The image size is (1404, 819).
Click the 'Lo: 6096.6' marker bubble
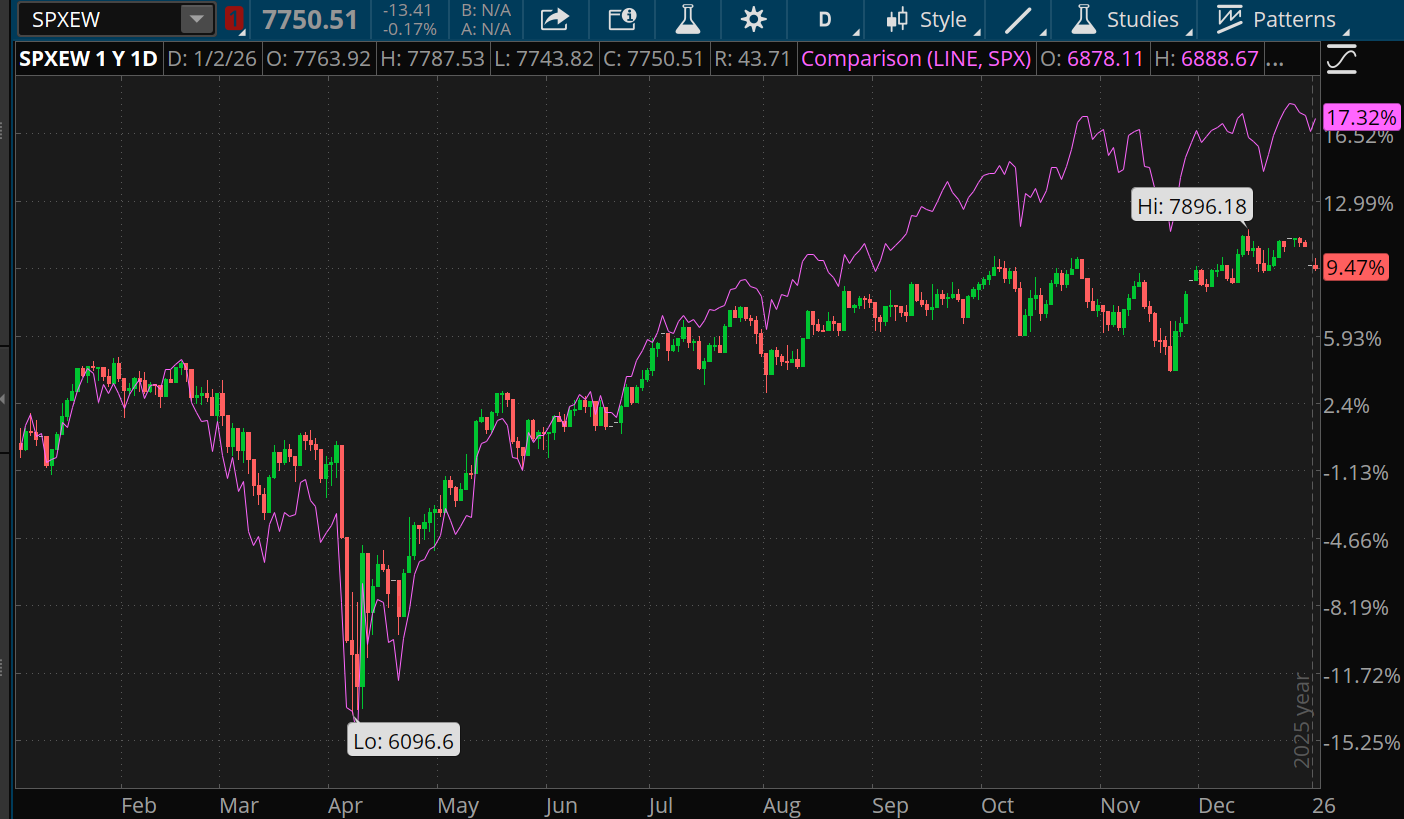tap(403, 739)
